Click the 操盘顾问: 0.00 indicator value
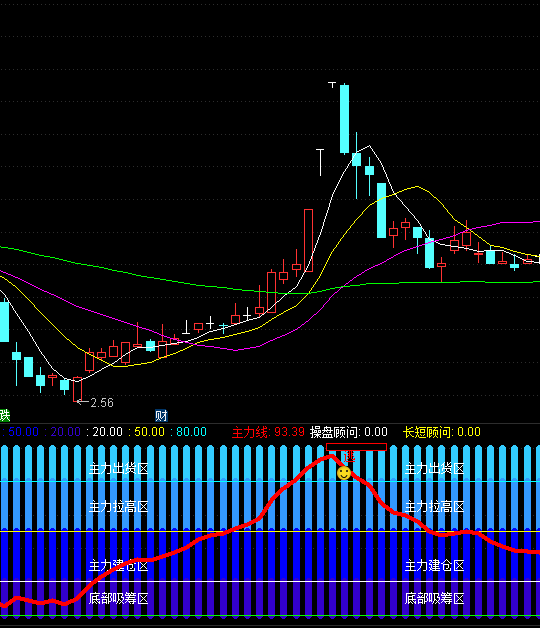The image size is (540, 628). click(349, 432)
